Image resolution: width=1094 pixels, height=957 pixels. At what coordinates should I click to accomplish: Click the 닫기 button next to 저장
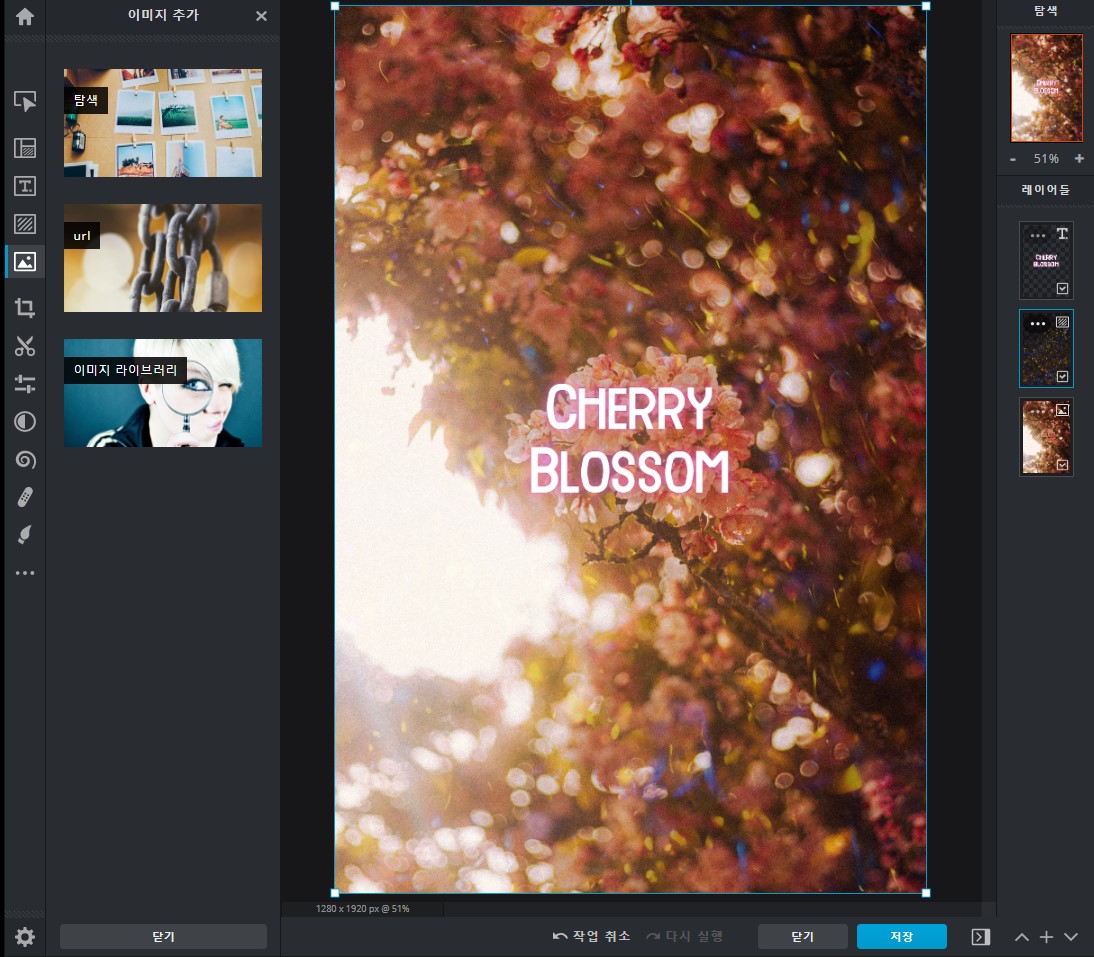[x=802, y=936]
